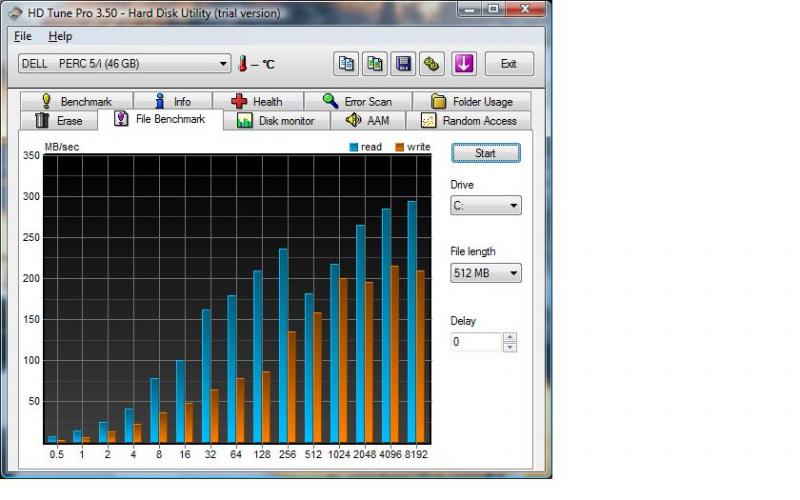Click the copy screenshot to clipboard icon

[374, 64]
